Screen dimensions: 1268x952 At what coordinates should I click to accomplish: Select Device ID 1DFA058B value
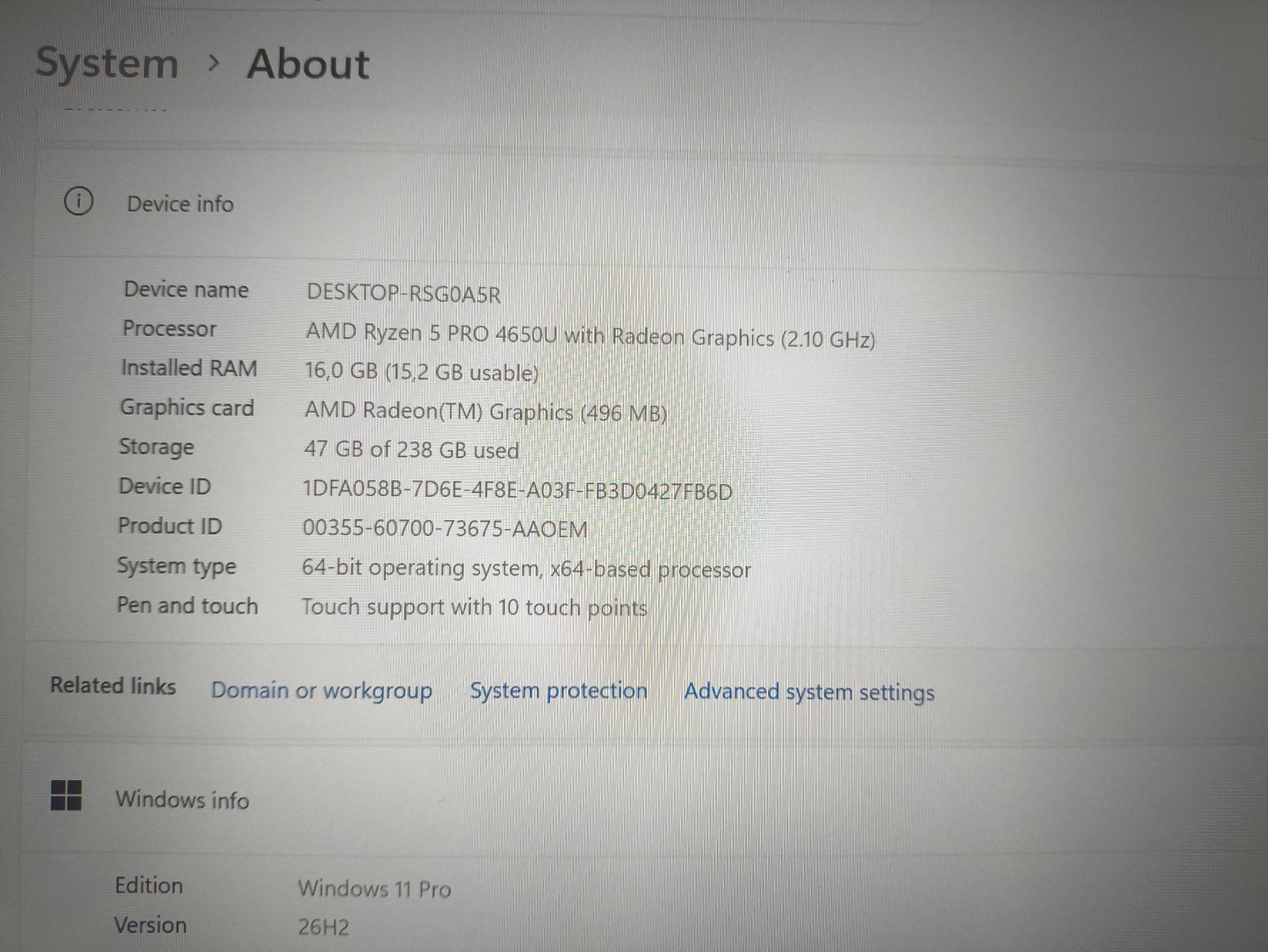click(518, 490)
